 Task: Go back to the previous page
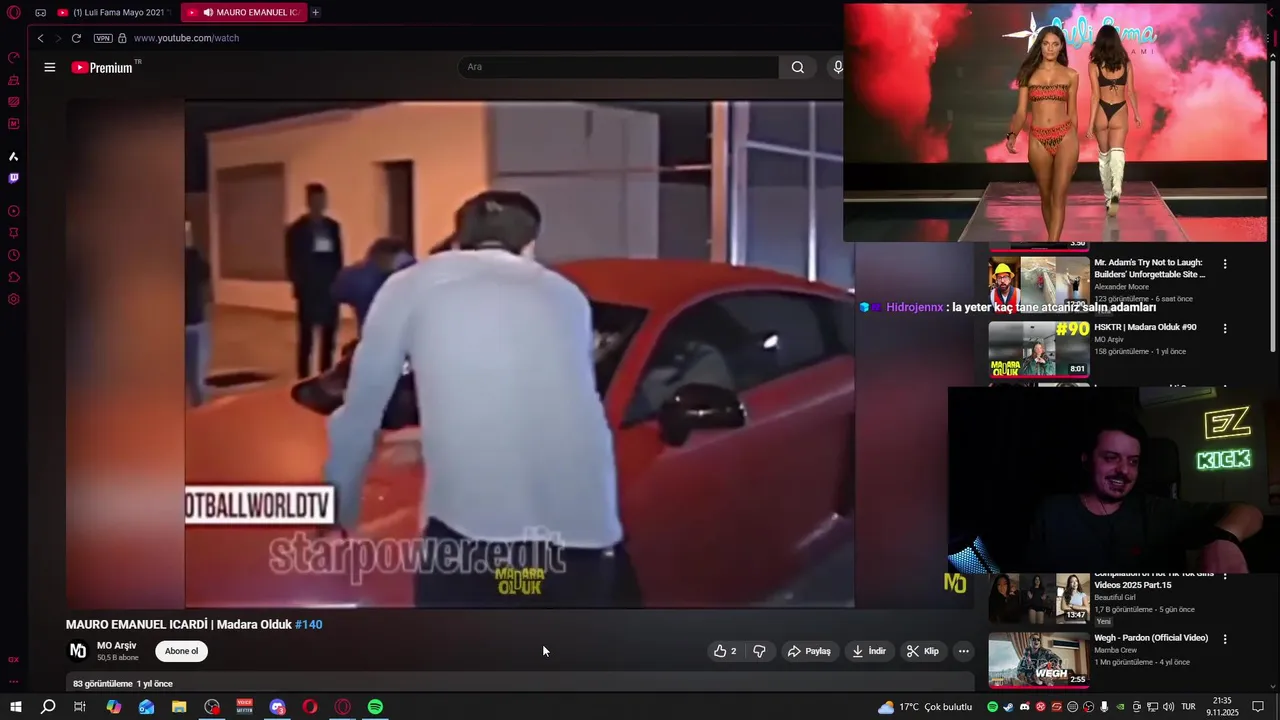coord(40,38)
